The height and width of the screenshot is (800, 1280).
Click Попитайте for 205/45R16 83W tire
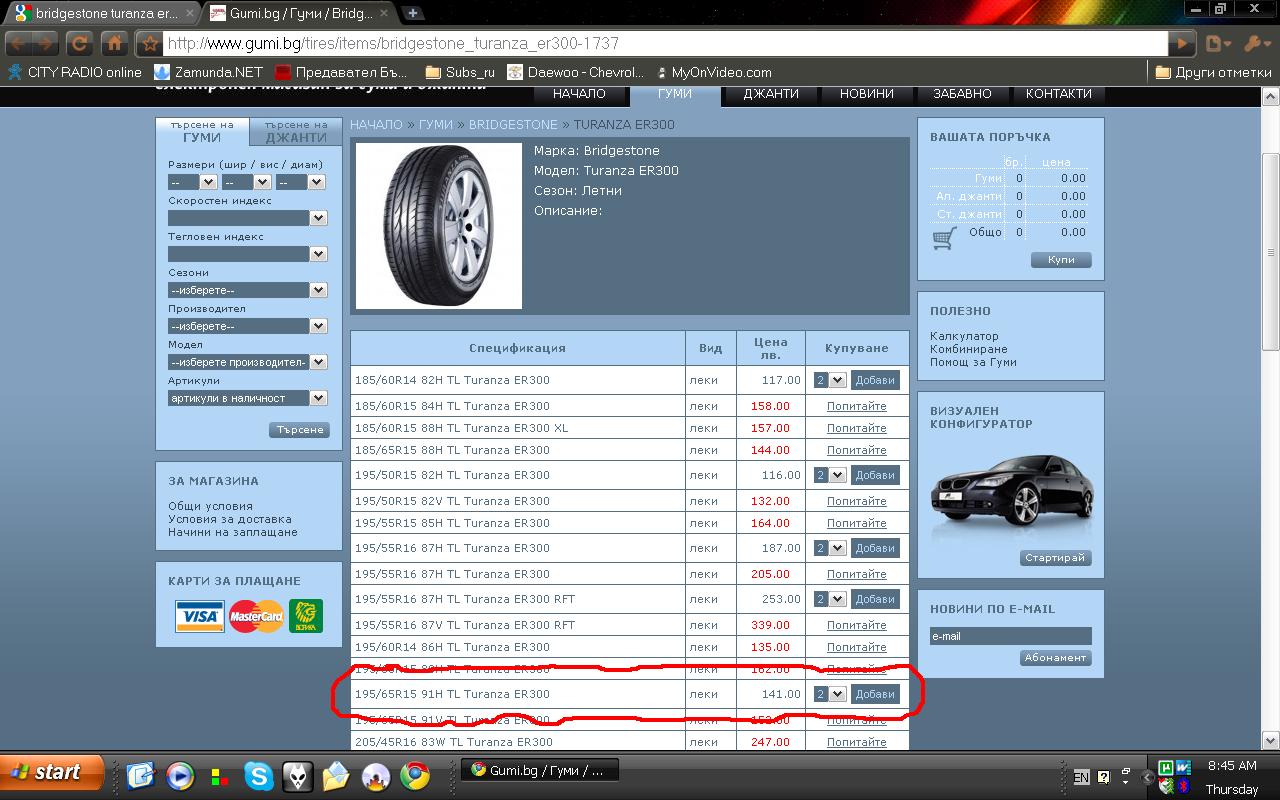(857, 742)
